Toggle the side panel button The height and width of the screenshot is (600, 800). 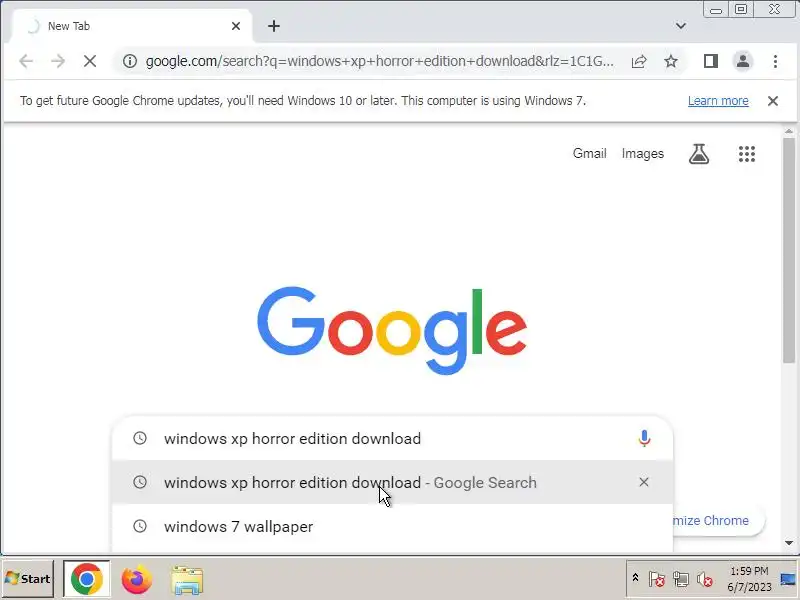pos(710,61)
